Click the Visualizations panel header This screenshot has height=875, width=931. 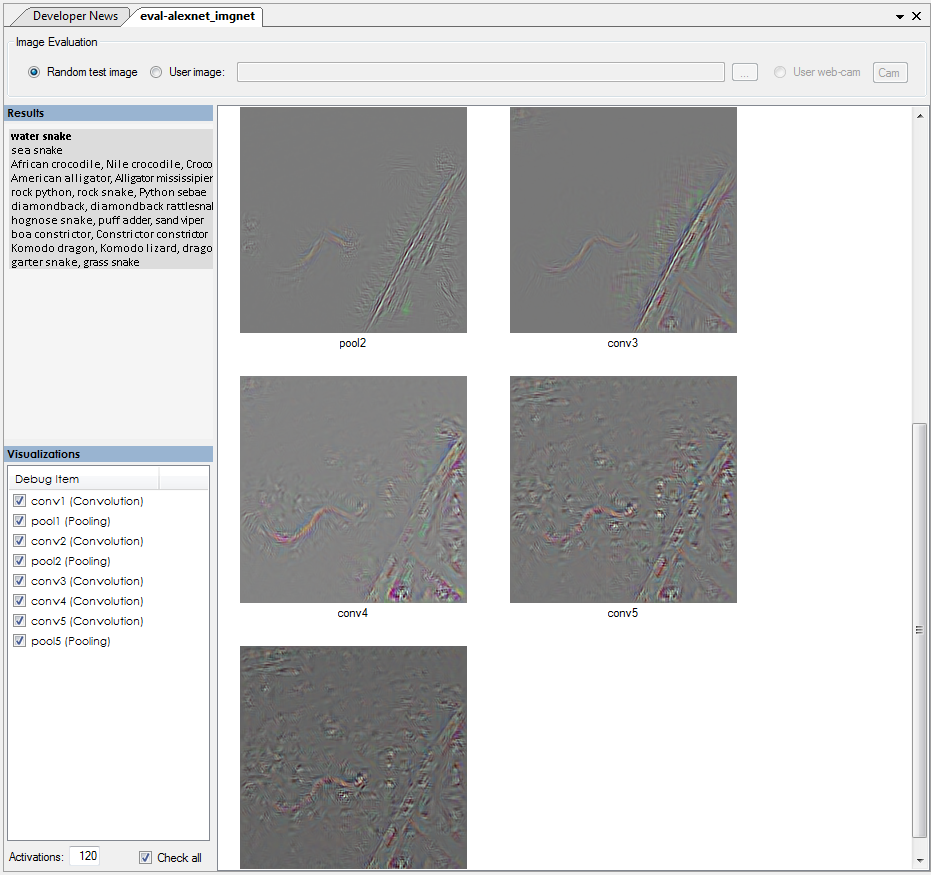click(x=109, y=454)
